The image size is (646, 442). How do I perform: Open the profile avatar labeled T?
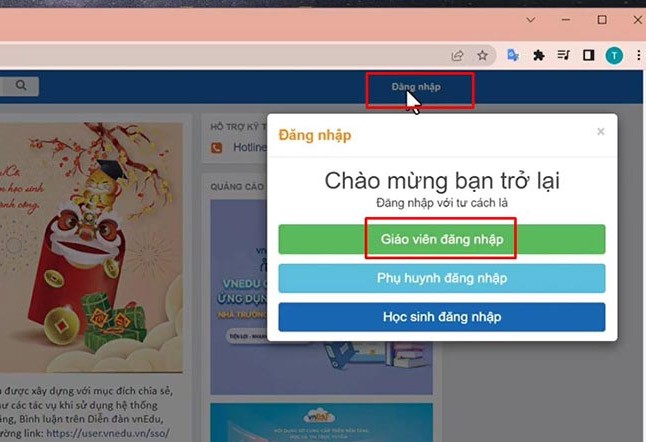614,56
